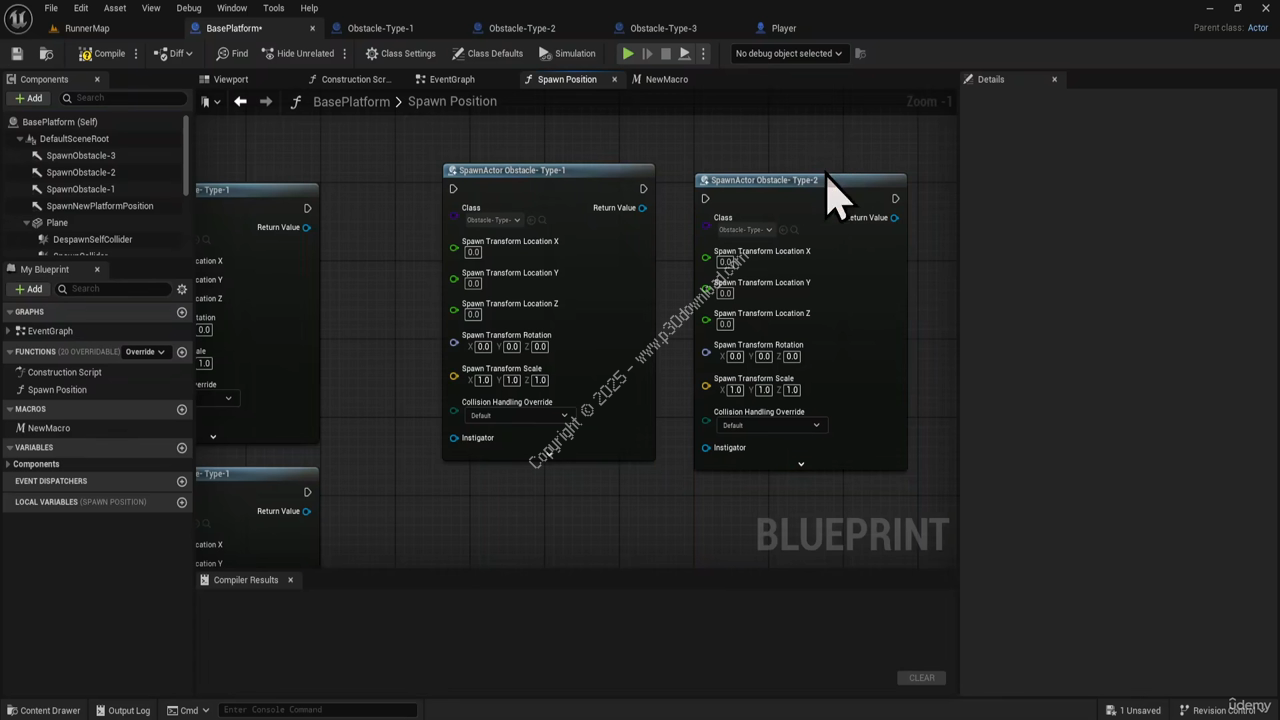Open the Content Drawer
Image resolution: width=1280 pixels, height=720 pixels.
[x=43, y=710]
